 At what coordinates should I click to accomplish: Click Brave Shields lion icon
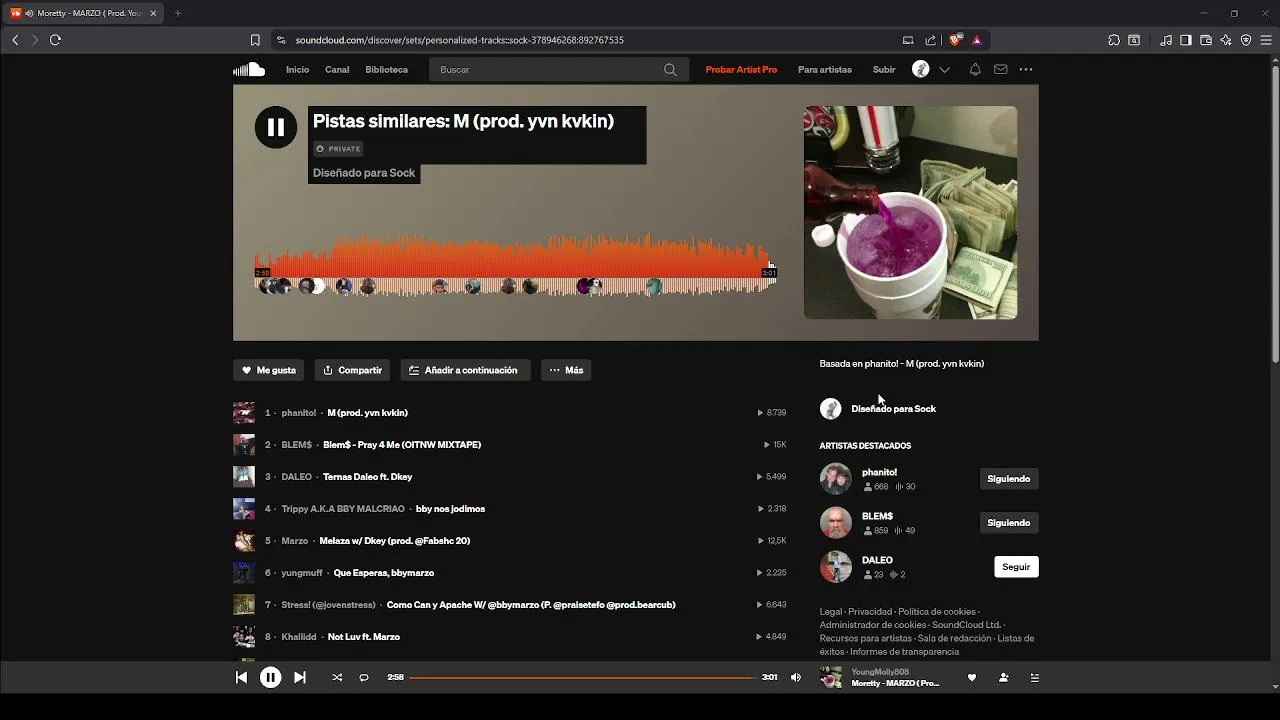point(955,40)
